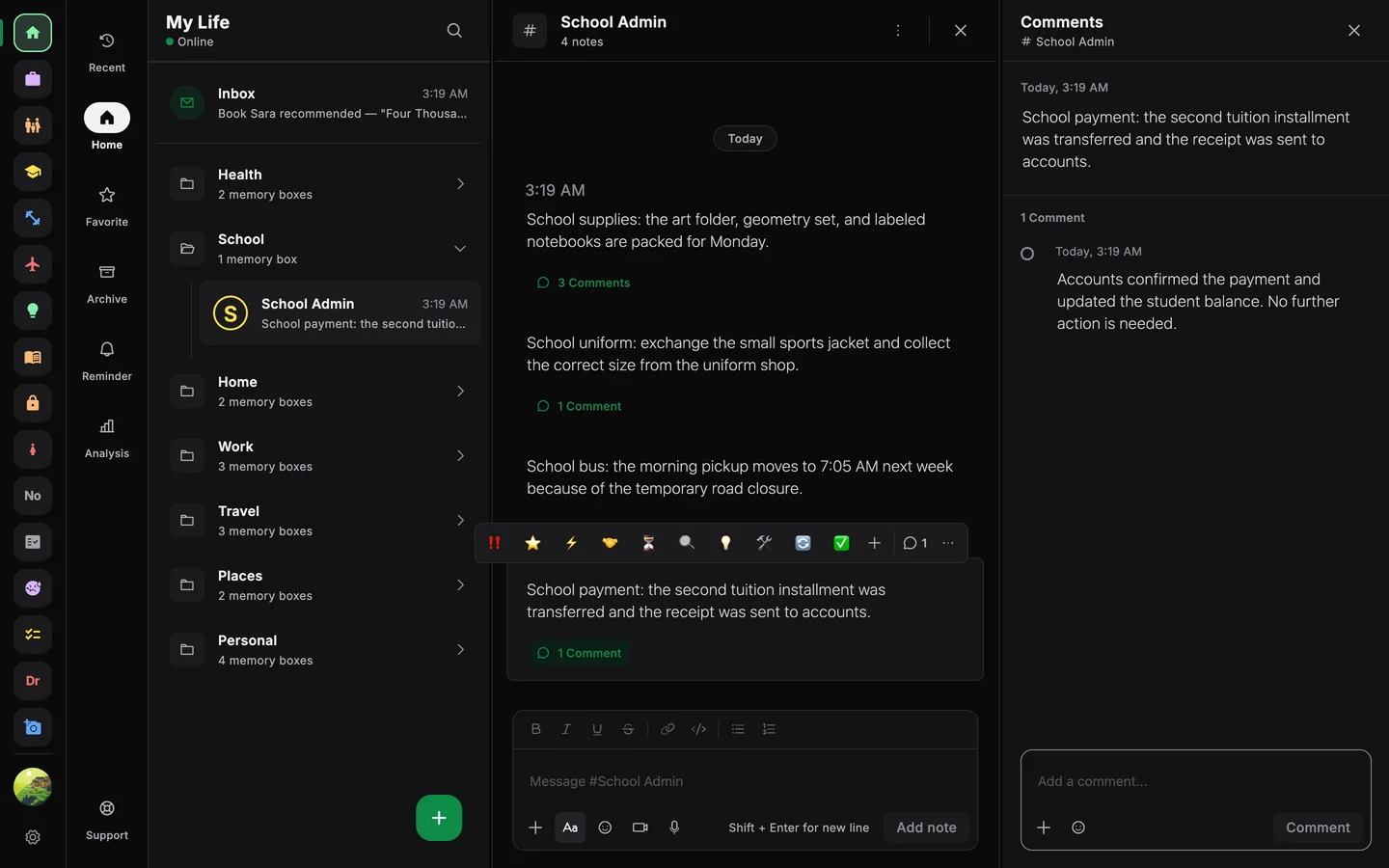Open the Inbox message
The width and height of the screenshot is (1389, 868).
coord(319,103)
